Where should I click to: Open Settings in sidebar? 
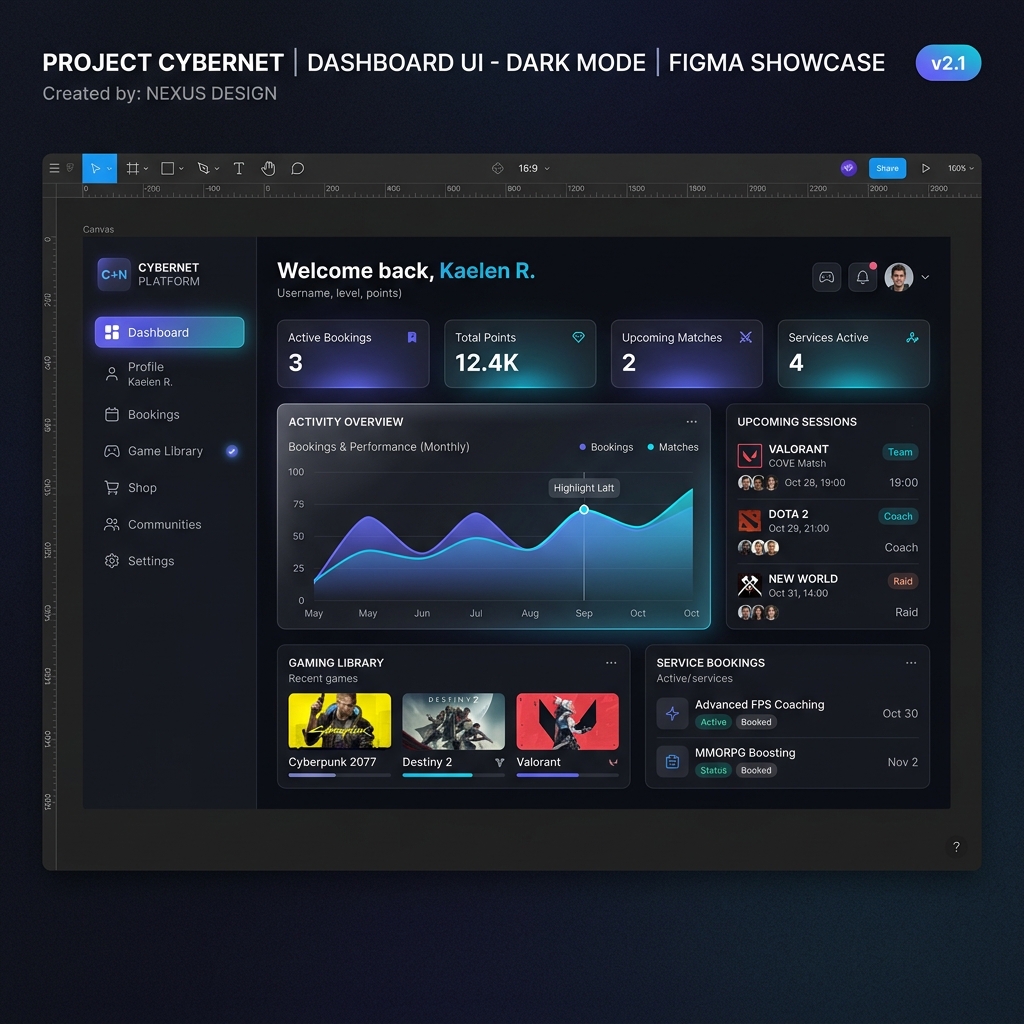(x=170, y=561)
